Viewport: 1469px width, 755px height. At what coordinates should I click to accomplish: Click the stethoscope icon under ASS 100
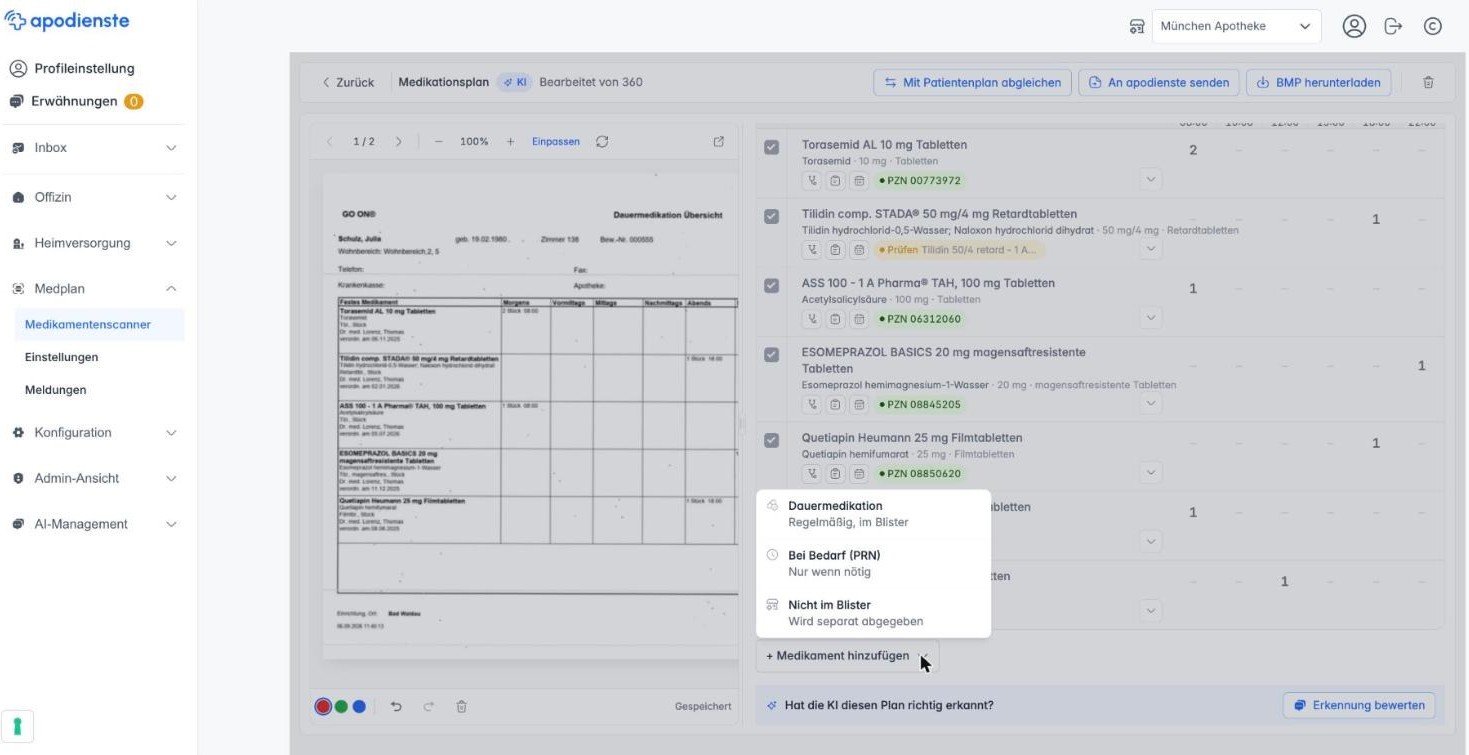coord(812,319)
